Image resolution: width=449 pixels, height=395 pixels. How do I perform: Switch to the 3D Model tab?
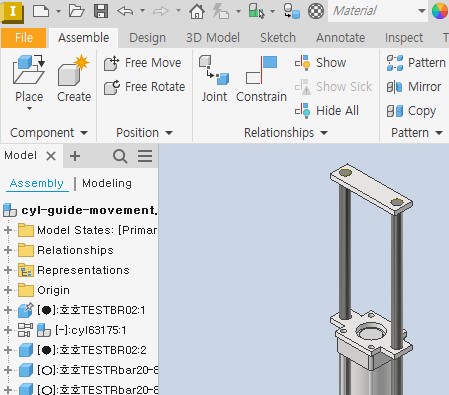[213, 38]
